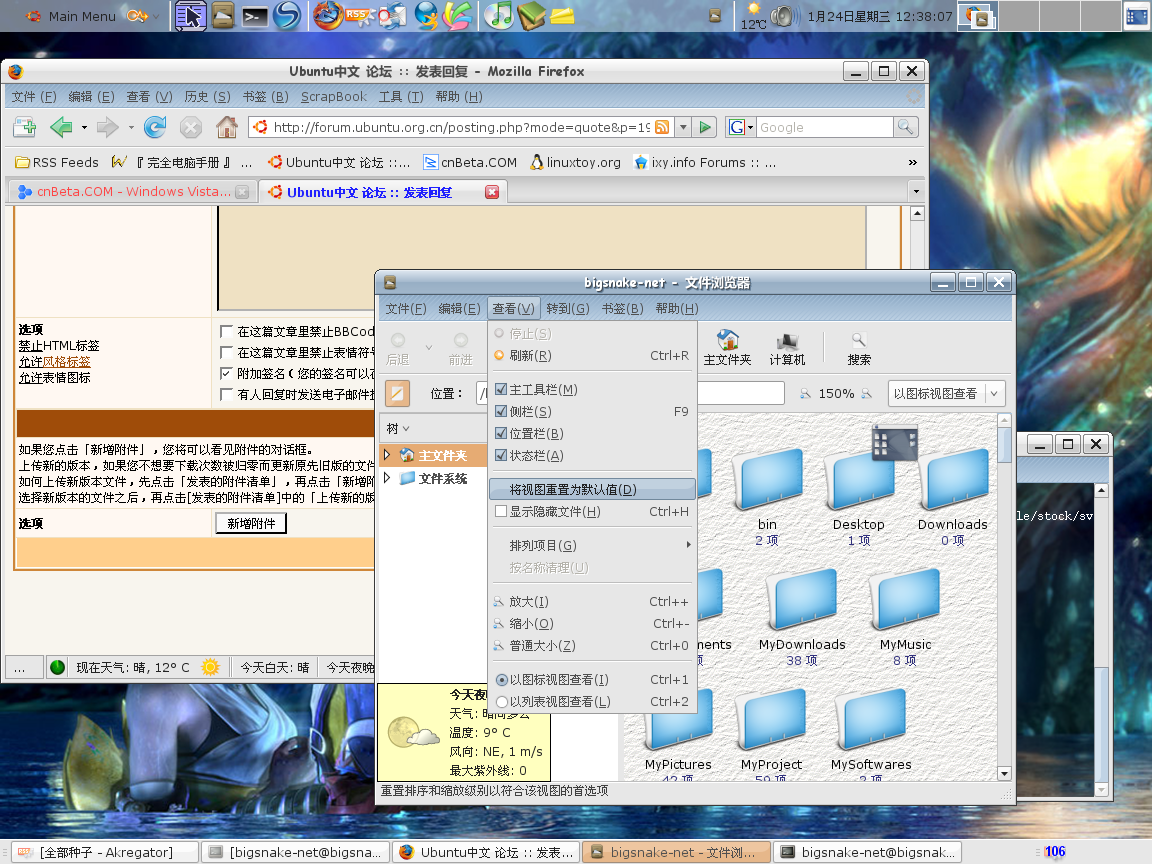Click the blue swirl launcher in top panel
Screen dimensions: 1152x864
(287, 15)
